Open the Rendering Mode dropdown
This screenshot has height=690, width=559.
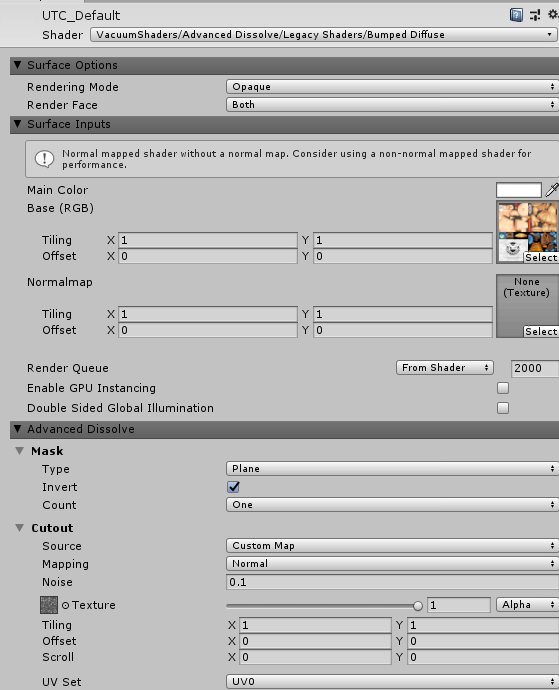click(392, 87)
